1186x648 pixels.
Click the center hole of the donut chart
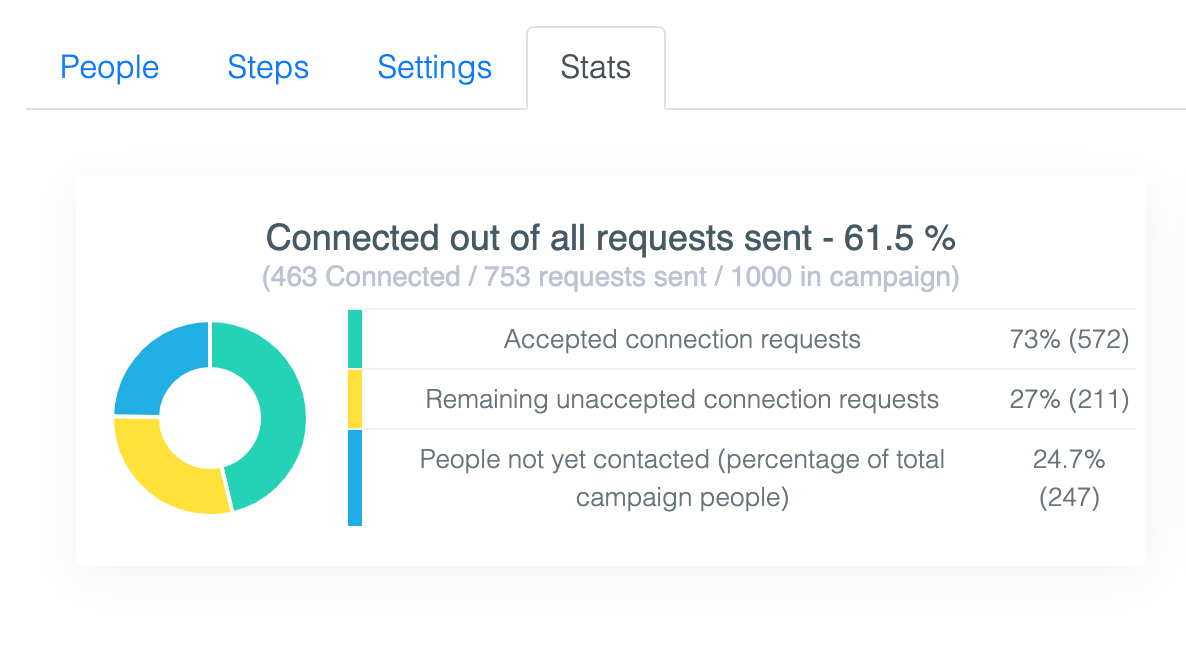[210, 418]
